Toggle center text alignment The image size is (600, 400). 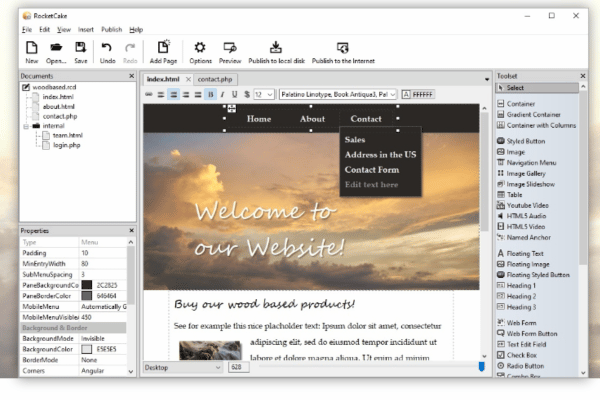point(173,94)
